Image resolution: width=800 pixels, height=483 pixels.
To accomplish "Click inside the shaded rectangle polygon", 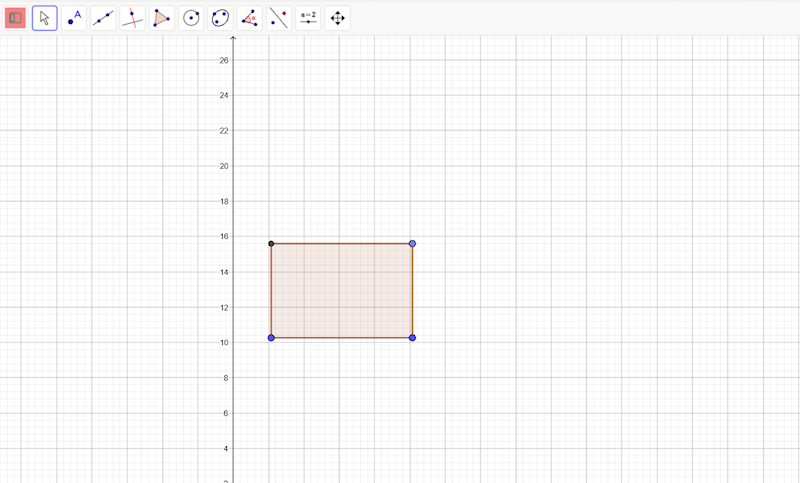I will (x=342, y=291).
